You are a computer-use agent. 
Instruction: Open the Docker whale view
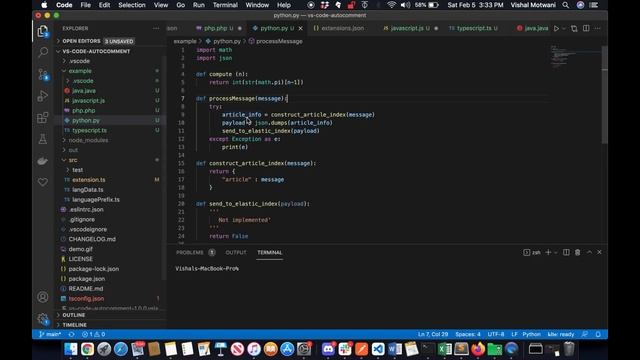coord(43,161)
